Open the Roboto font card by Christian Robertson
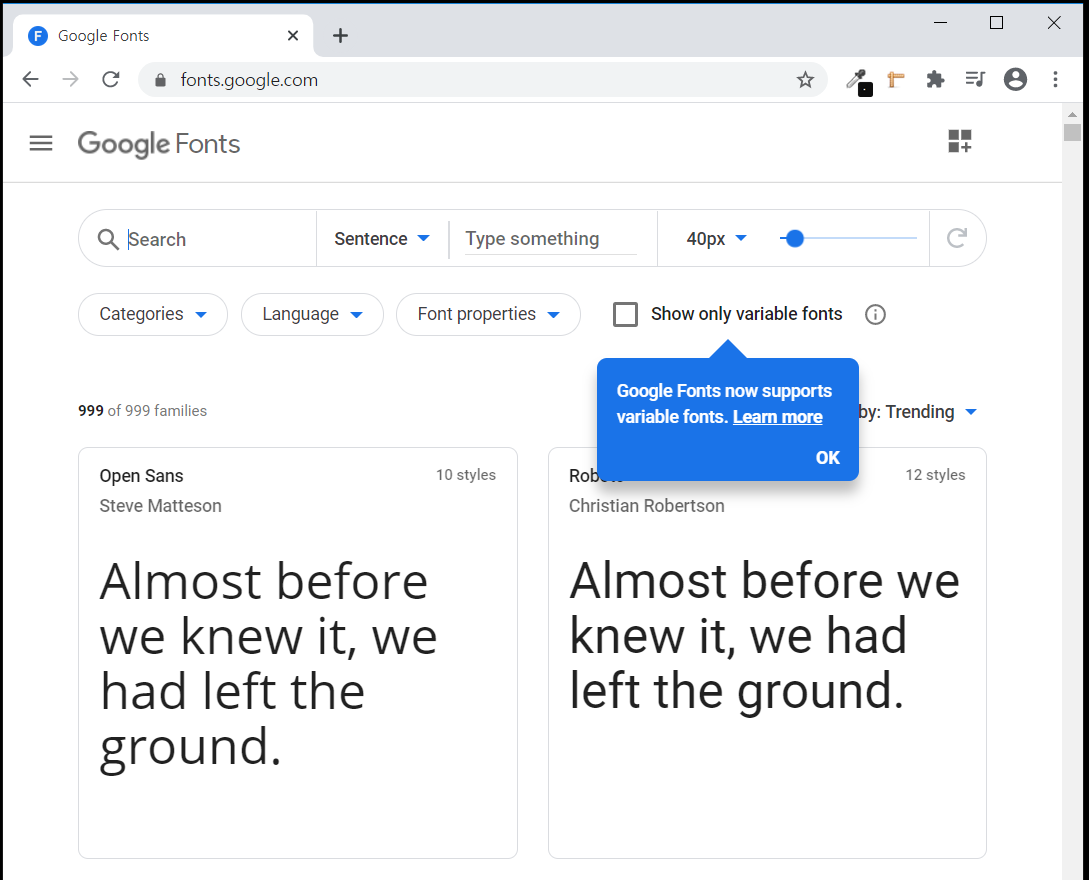 (767, 653)
